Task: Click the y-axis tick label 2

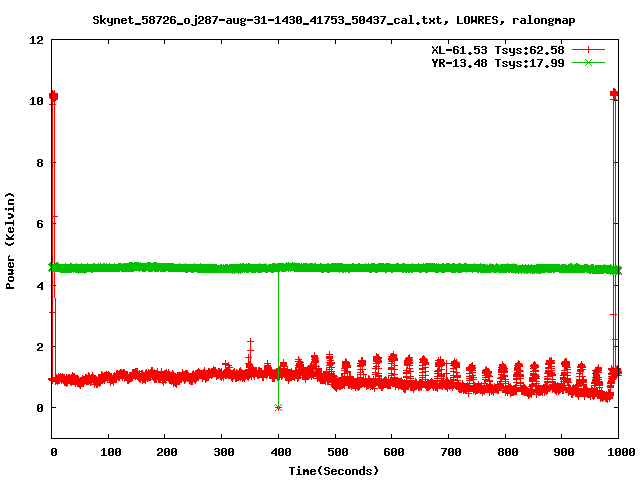Action: pos(40,347)
